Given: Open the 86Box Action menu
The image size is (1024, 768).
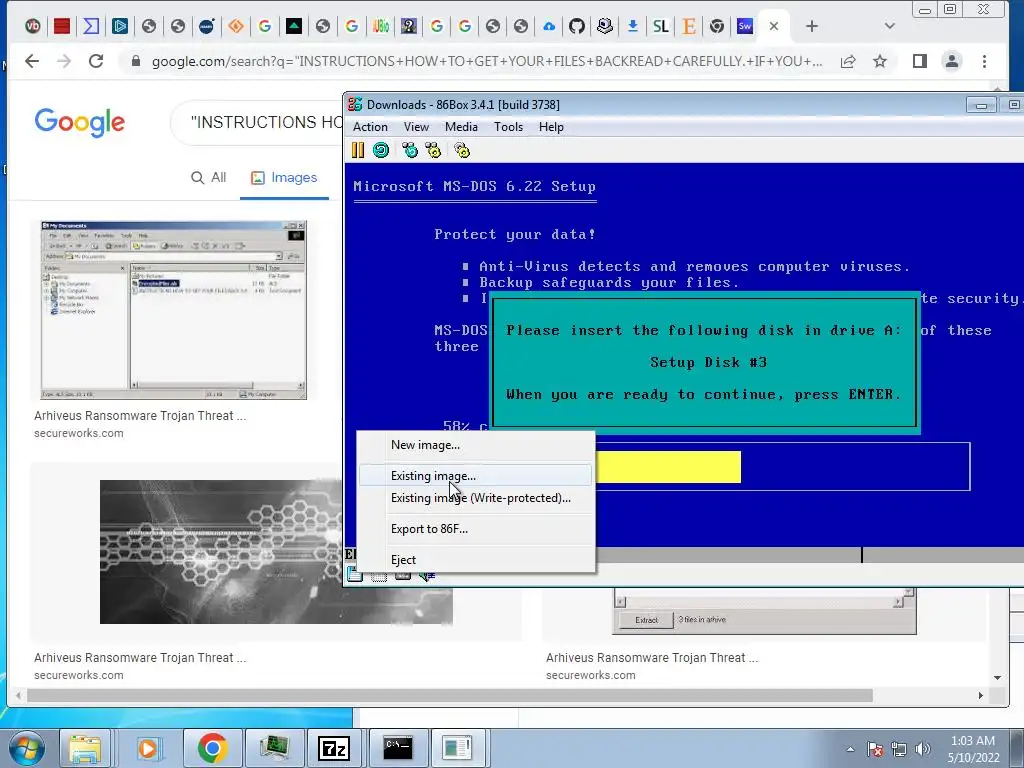Looking at the screenshot, I should [x=370, y=127].
